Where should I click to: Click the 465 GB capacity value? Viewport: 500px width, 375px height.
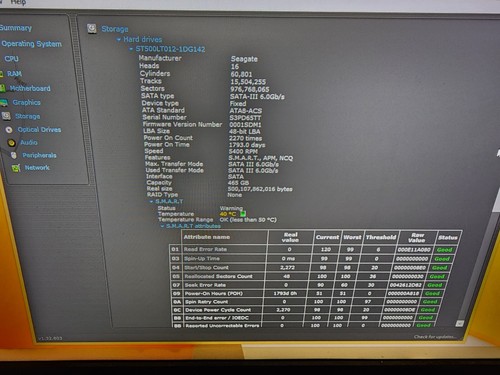[x=238, y=183]
